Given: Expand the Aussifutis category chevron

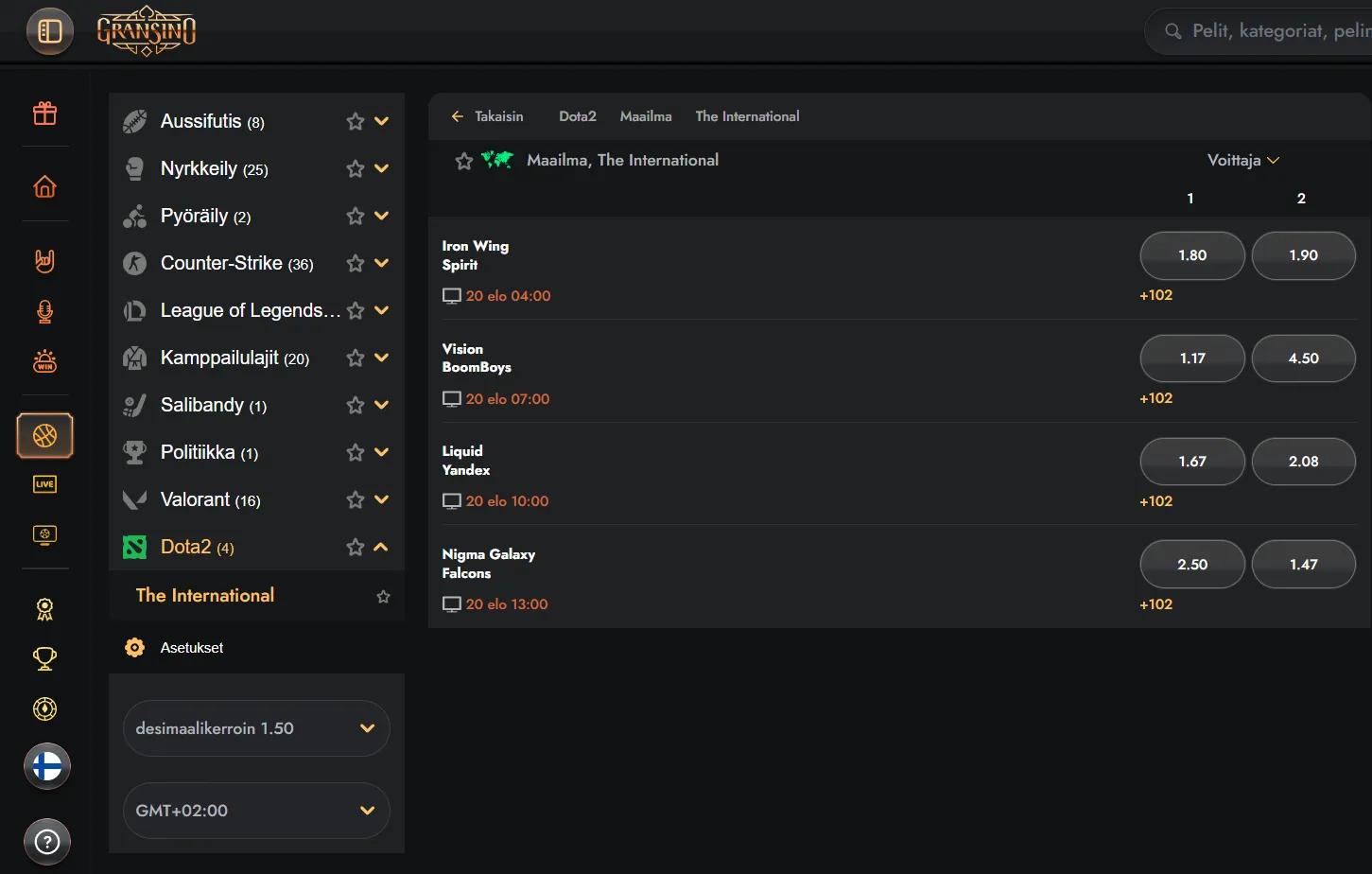Looking at the screenshot, I should click(382, 121).
